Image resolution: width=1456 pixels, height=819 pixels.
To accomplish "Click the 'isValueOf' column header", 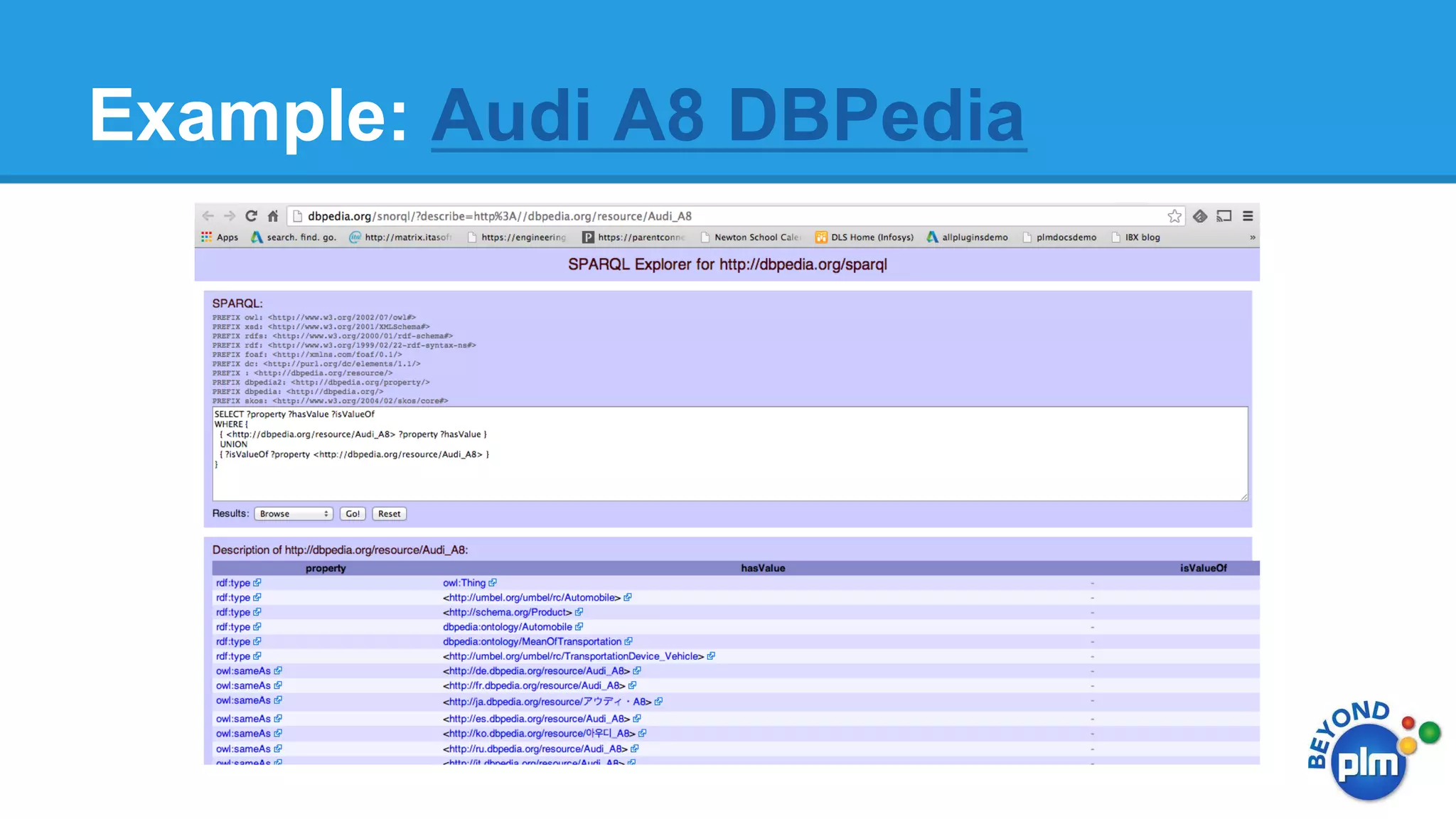I will 1204,568.
